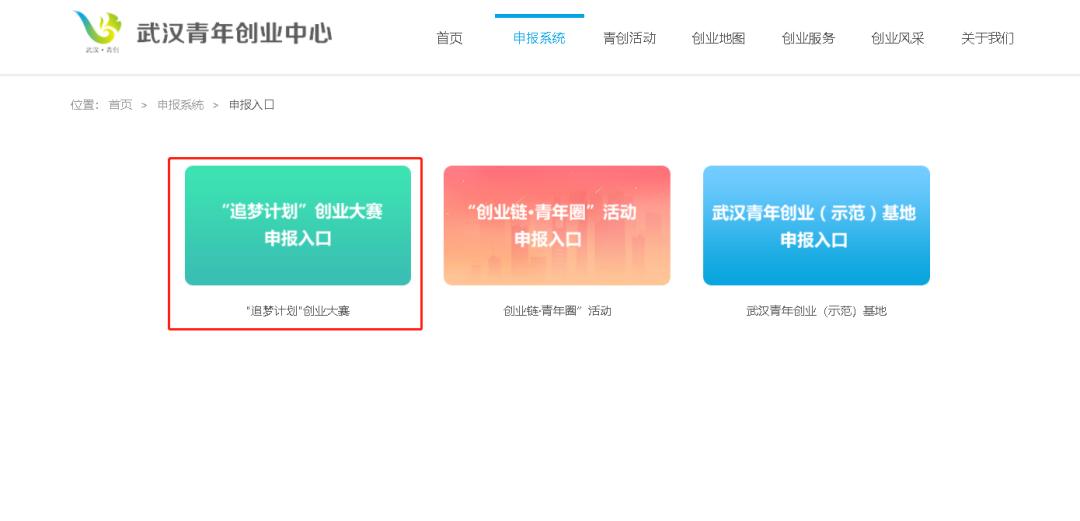Click 首页 in the breadcrumb trail
The height and width of the screenshot is (521, 1080).
coord(120,105)
